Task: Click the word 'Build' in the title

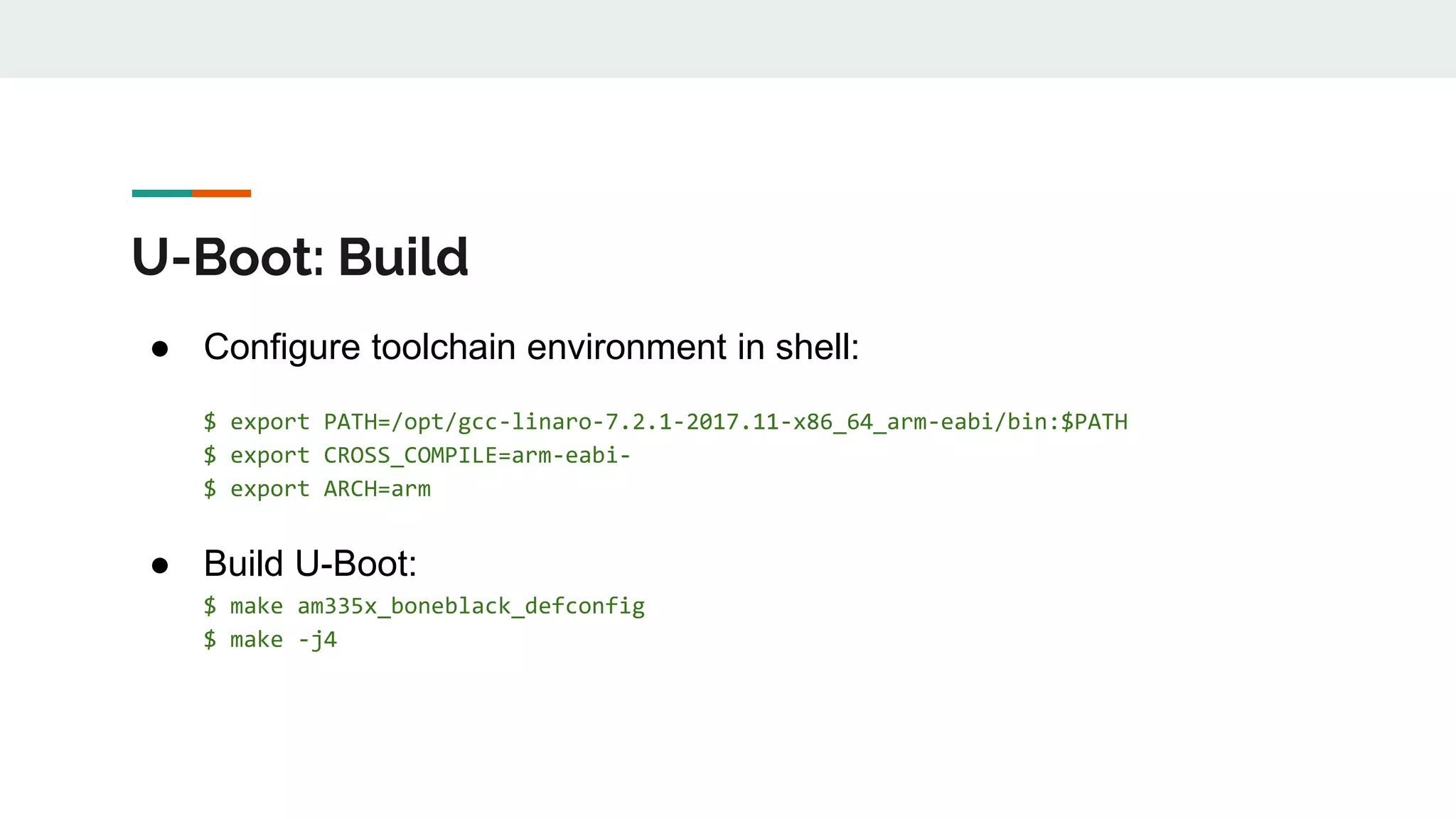Action: (x=403, y=257)
